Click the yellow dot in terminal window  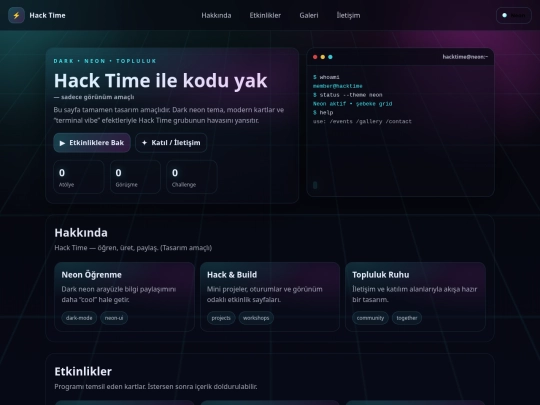point(323,57)
